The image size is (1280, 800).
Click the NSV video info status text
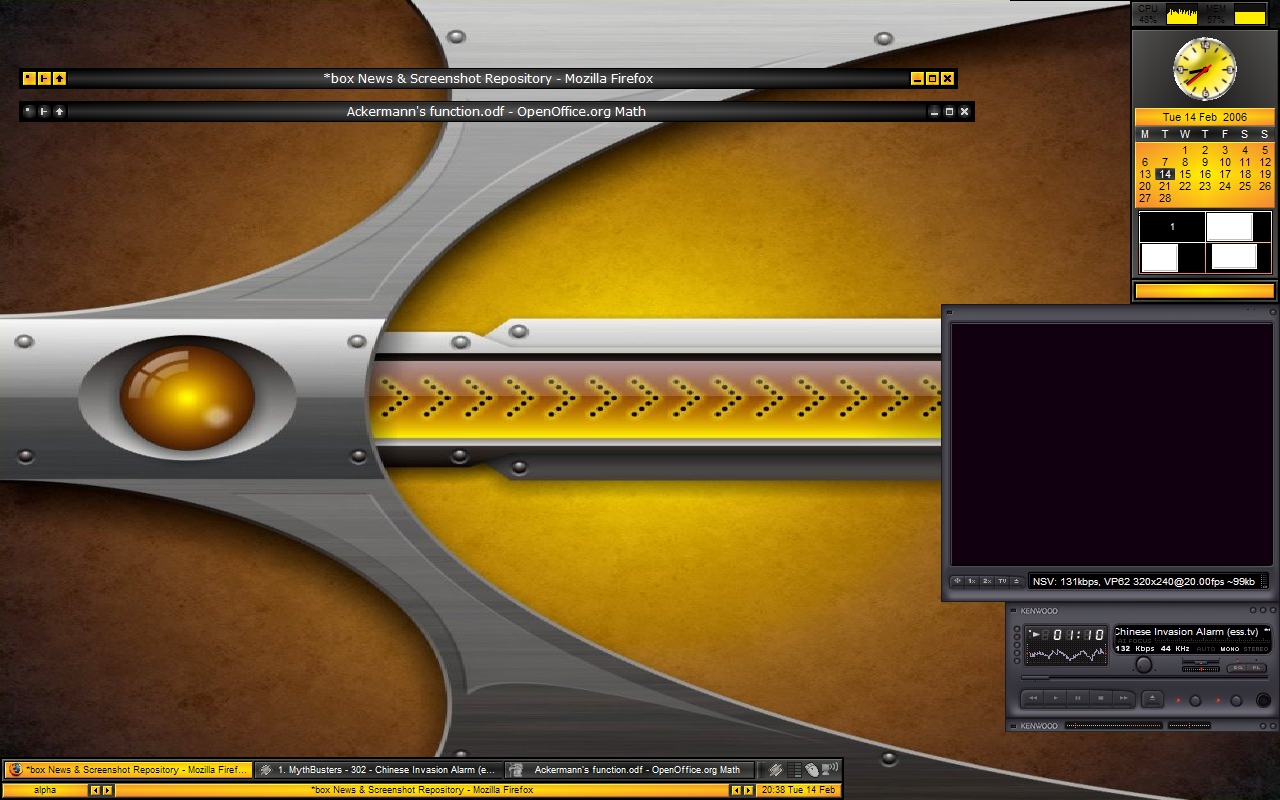click(1144, 581)
